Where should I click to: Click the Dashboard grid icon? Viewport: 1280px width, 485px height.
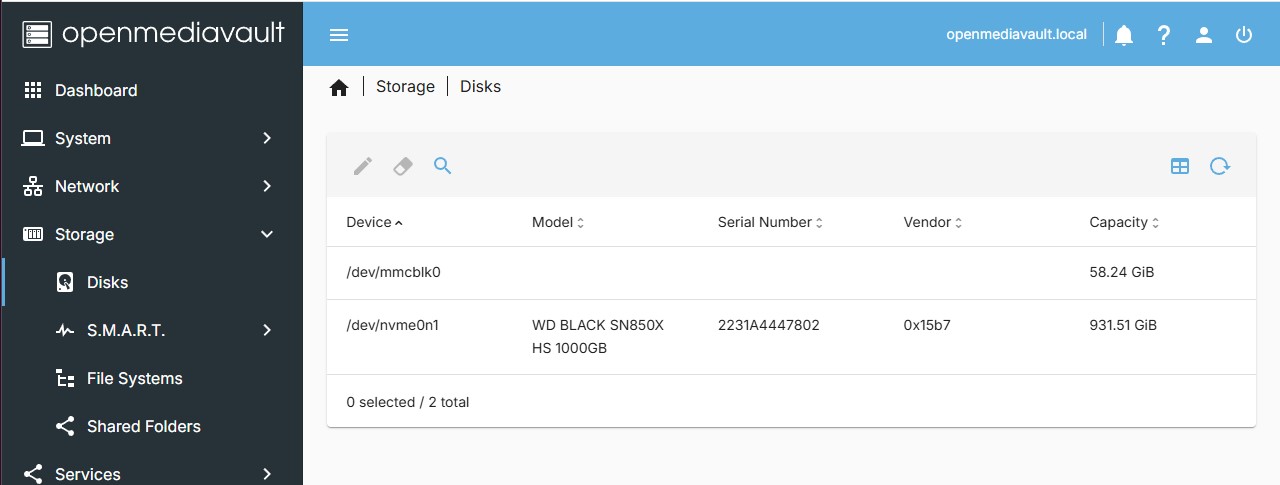click(x=33, y=90)
